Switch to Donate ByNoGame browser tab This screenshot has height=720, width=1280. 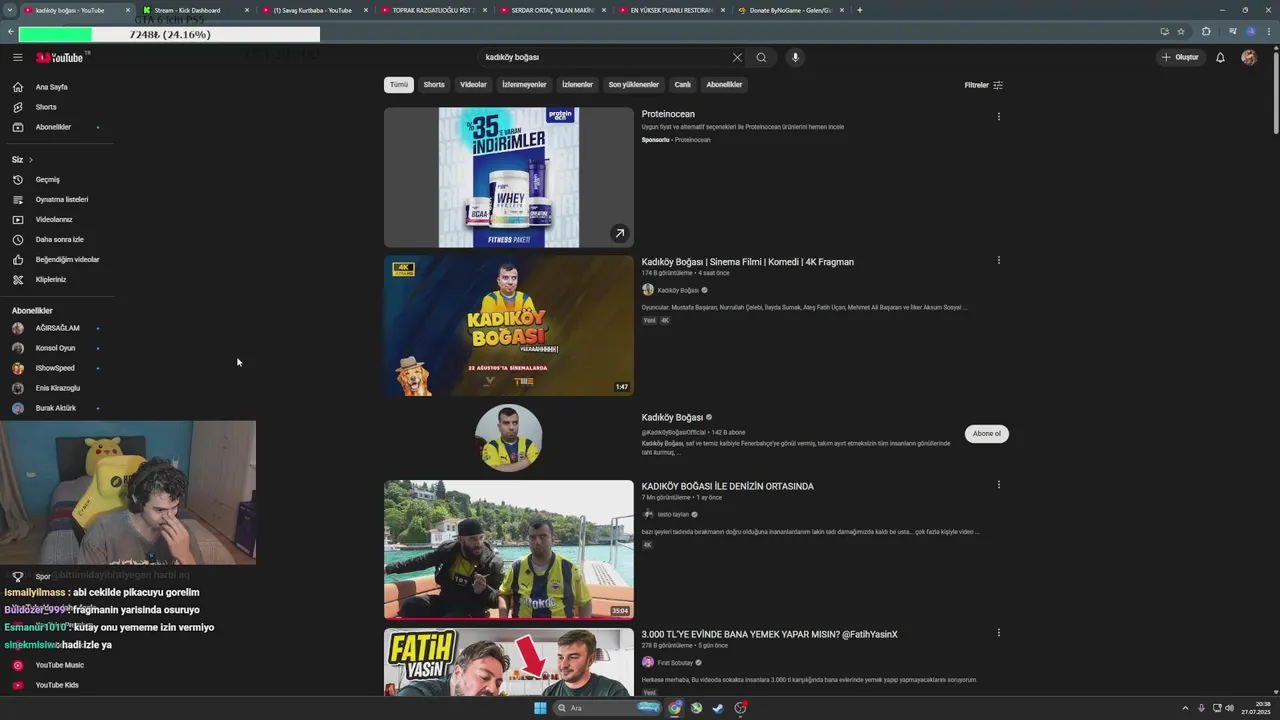pos(790,10)
